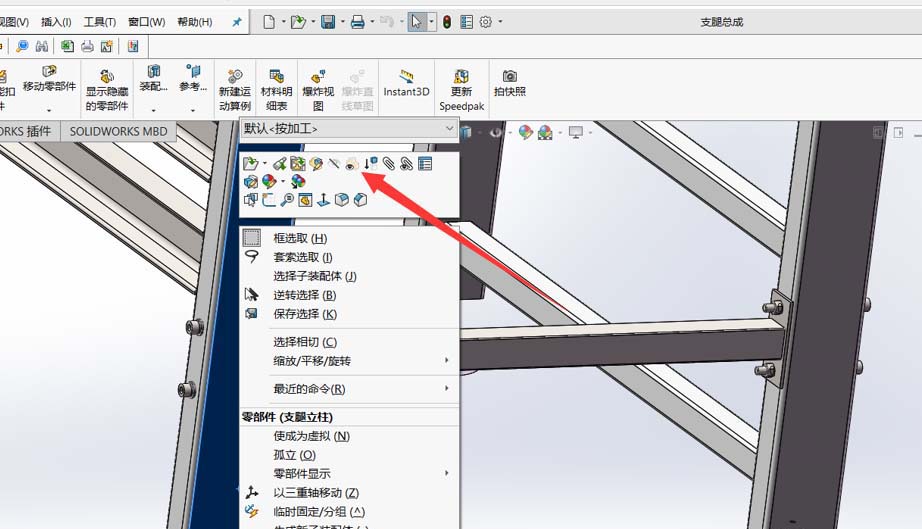Expand the 装配... dropdown in ribbon
Screen dimensions: 922x529
pos(153,110)
